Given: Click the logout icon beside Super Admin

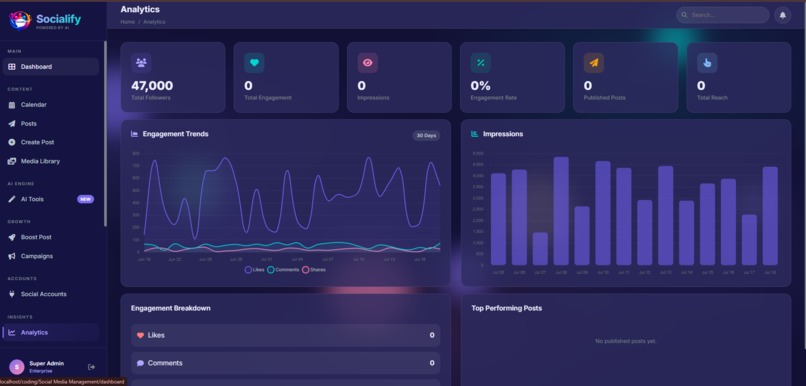Looking at the screenshot, I should pyautogui.click(x=91, y=367).
